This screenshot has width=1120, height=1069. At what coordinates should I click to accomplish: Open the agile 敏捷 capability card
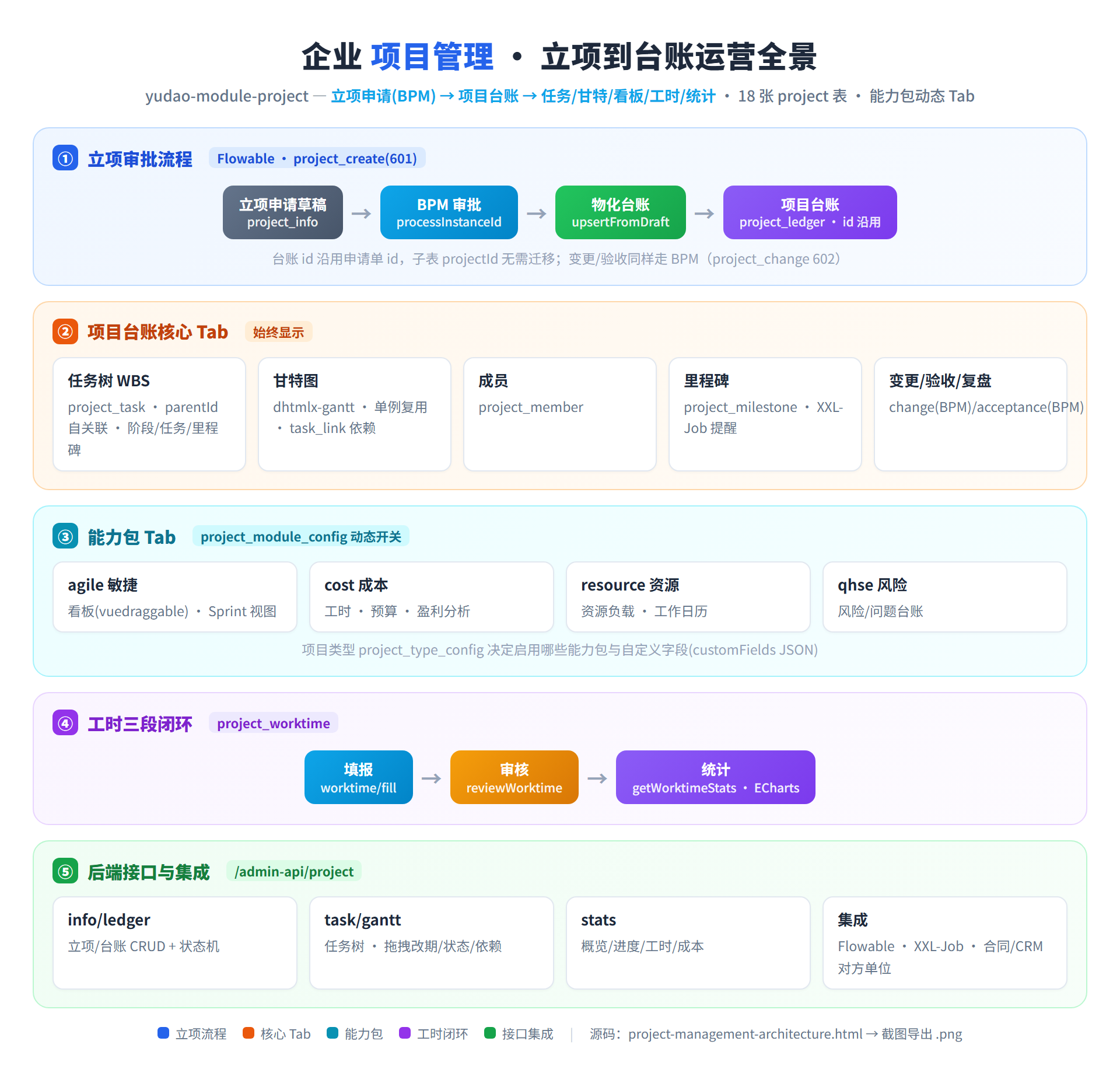175,597
